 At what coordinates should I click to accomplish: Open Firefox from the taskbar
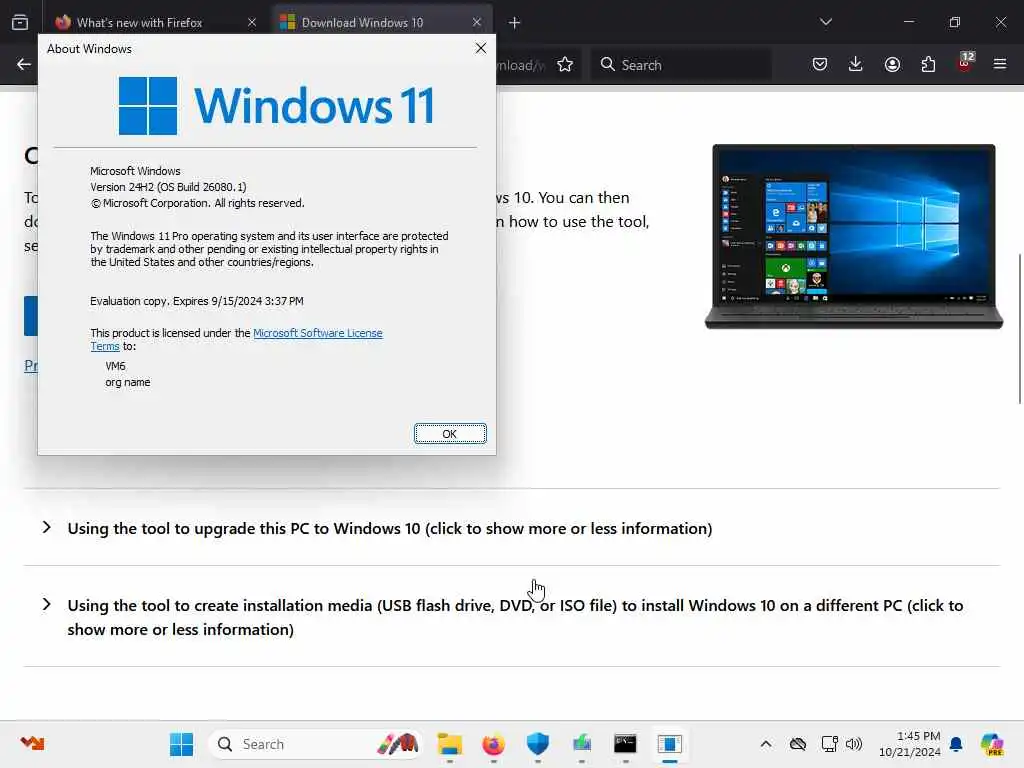[x=494, y=744]
